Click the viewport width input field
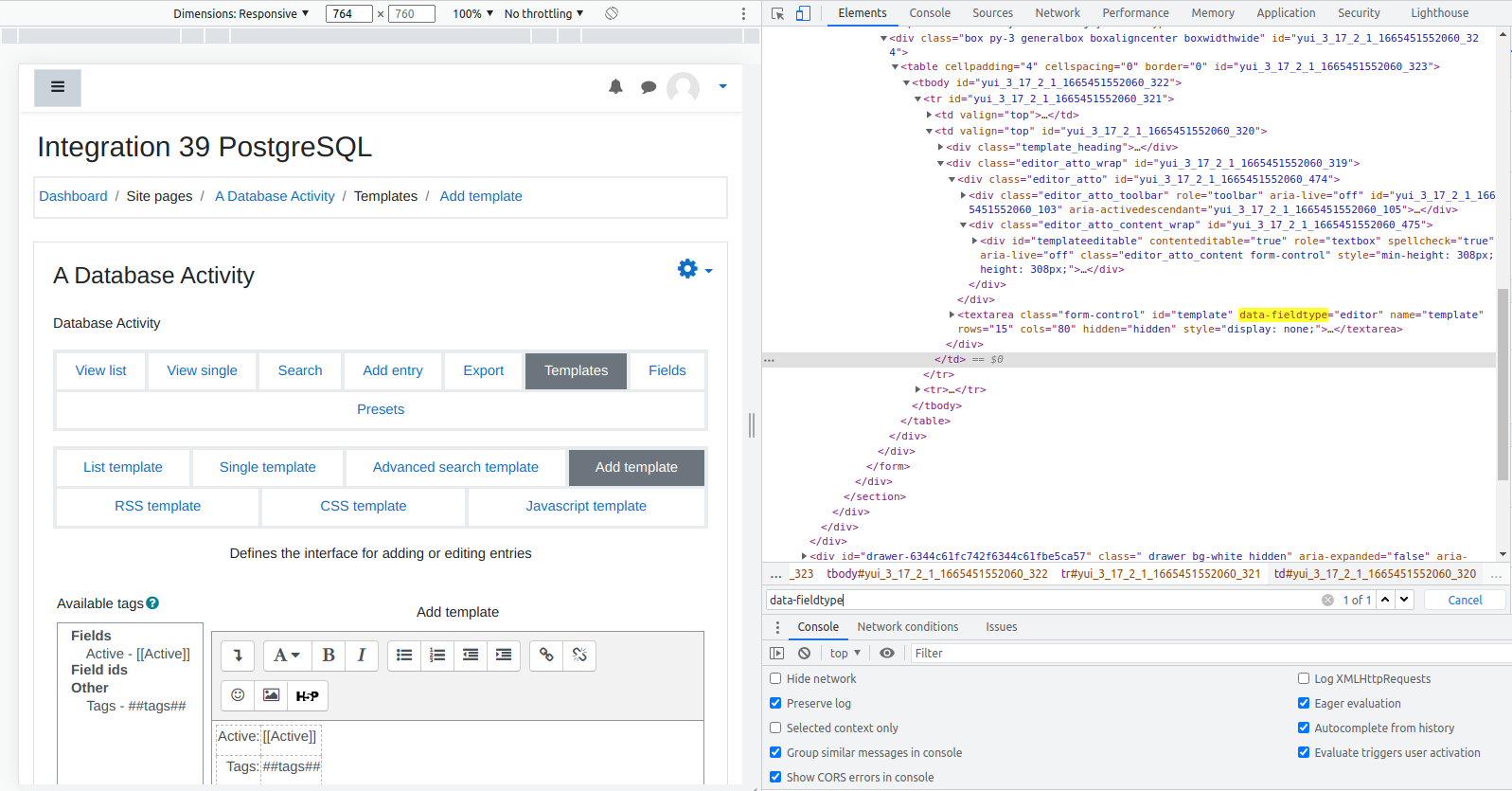The height and width of the screenshot is (791, 1512). click(x=348, y=13)
